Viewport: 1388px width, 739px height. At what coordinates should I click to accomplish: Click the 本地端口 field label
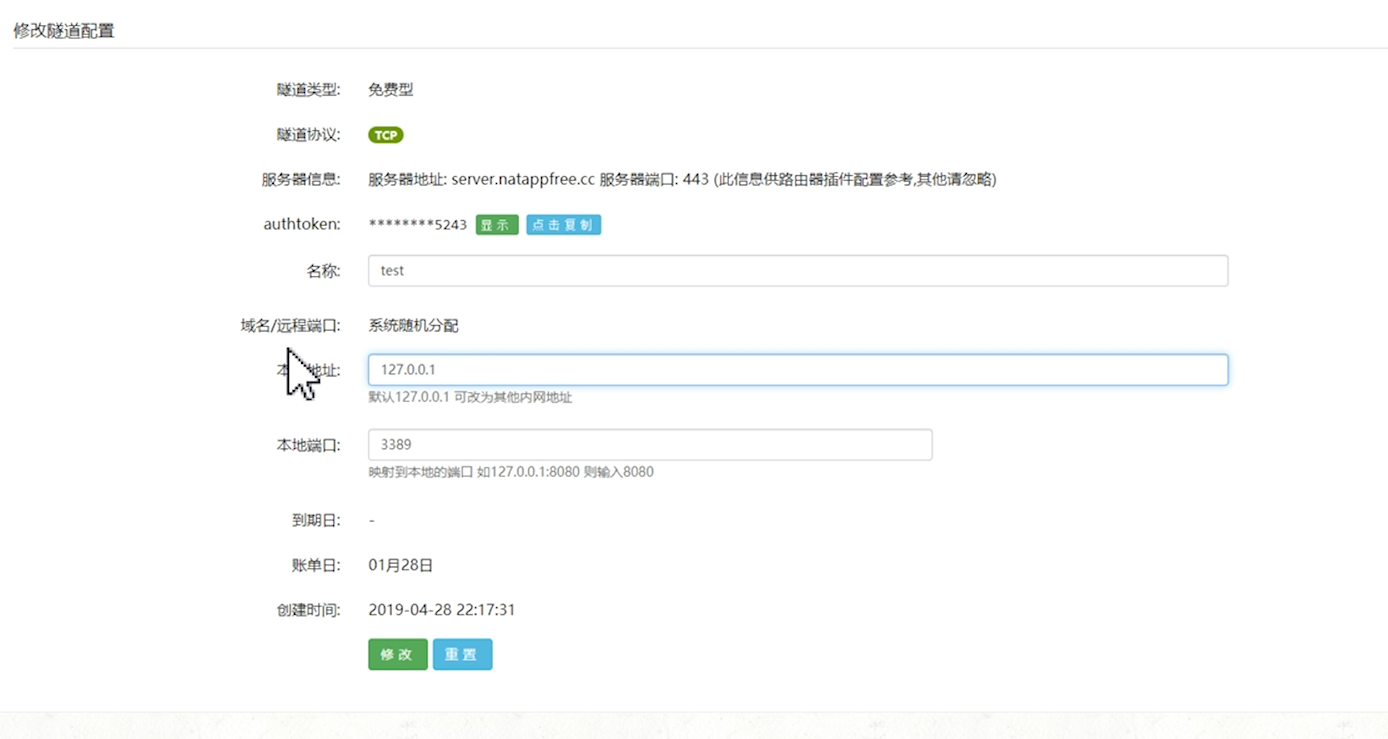pos(308,445)
